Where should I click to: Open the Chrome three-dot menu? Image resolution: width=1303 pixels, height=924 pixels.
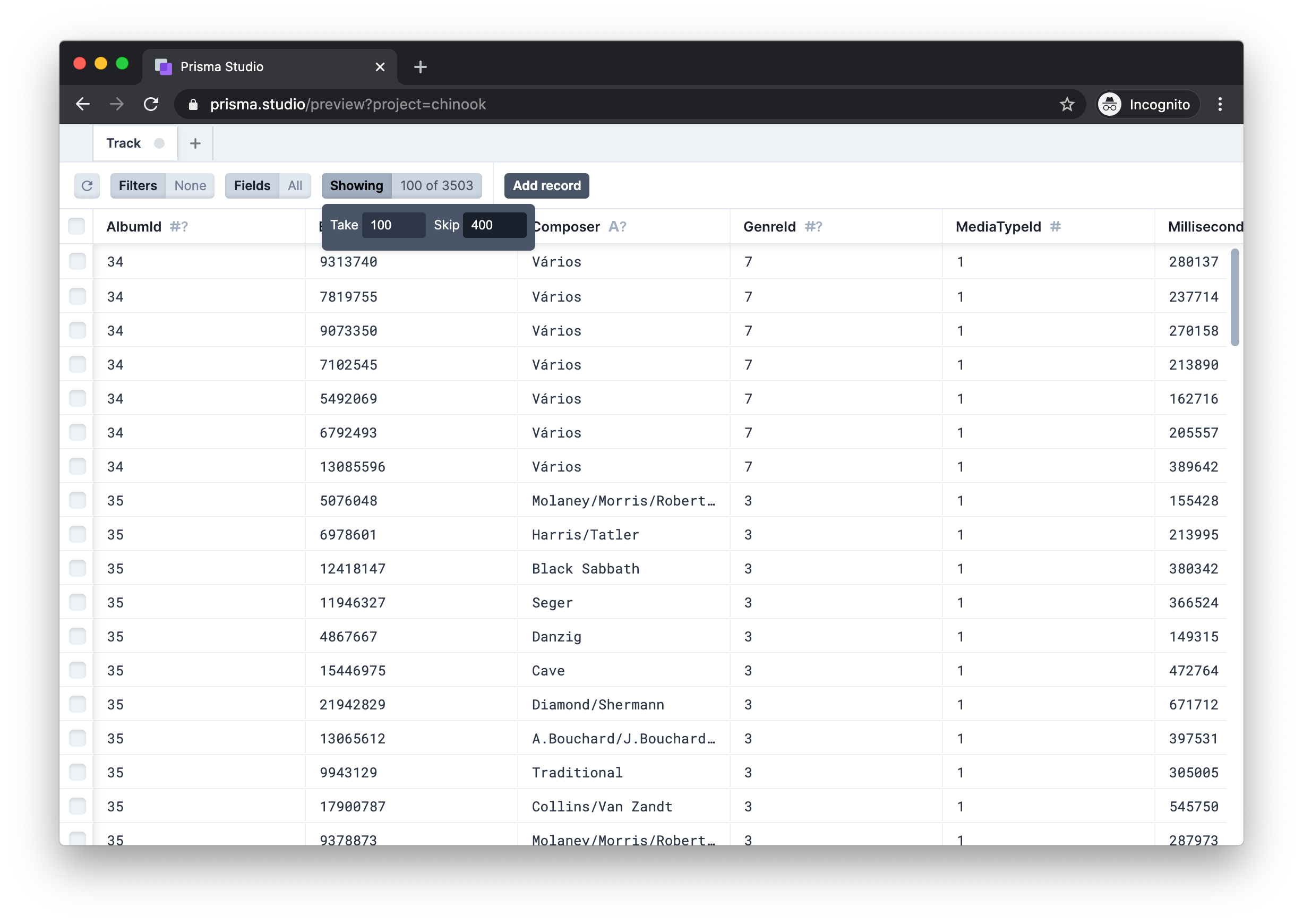[x=1220, y=104]
